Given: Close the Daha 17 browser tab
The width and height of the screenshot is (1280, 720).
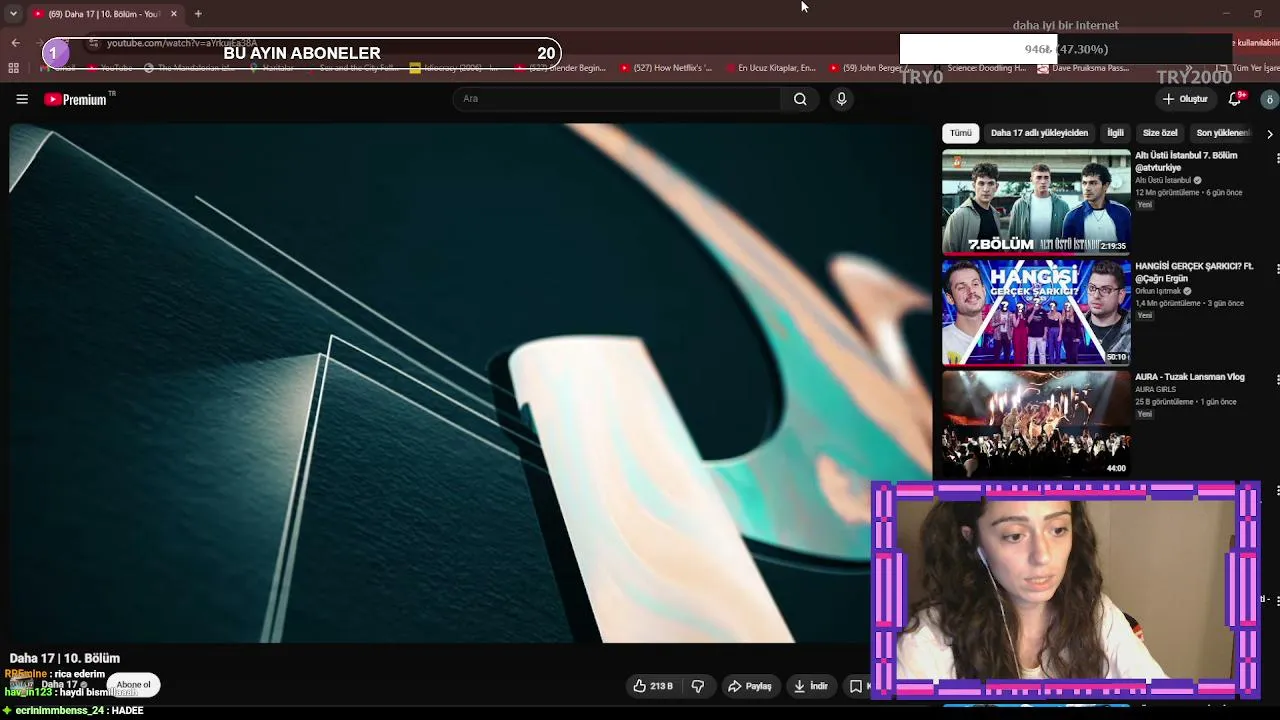Looking at the screenshot, I should pos(173,14).
